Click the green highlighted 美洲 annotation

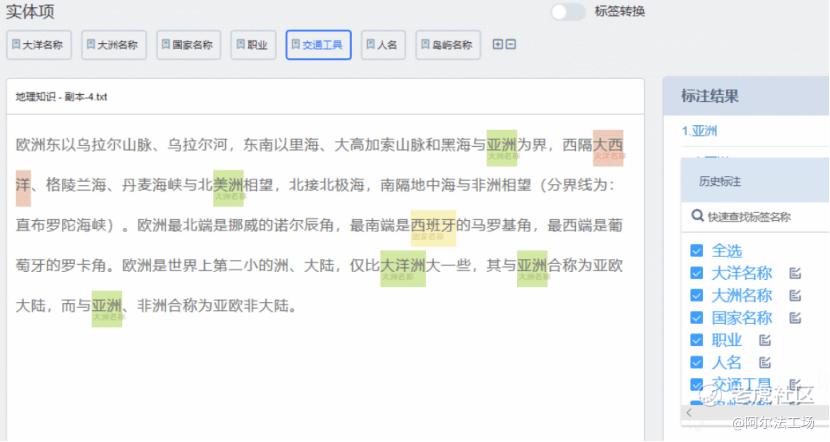tap(228, 188)
